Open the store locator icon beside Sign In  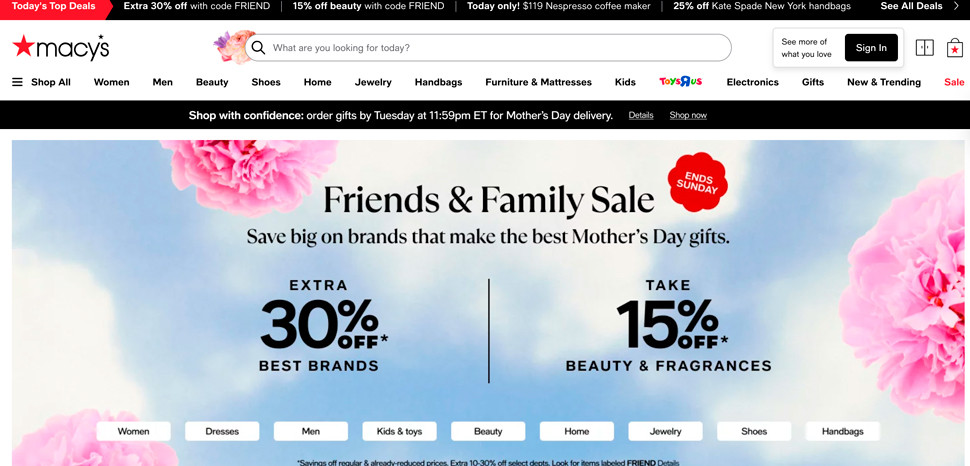924,48
